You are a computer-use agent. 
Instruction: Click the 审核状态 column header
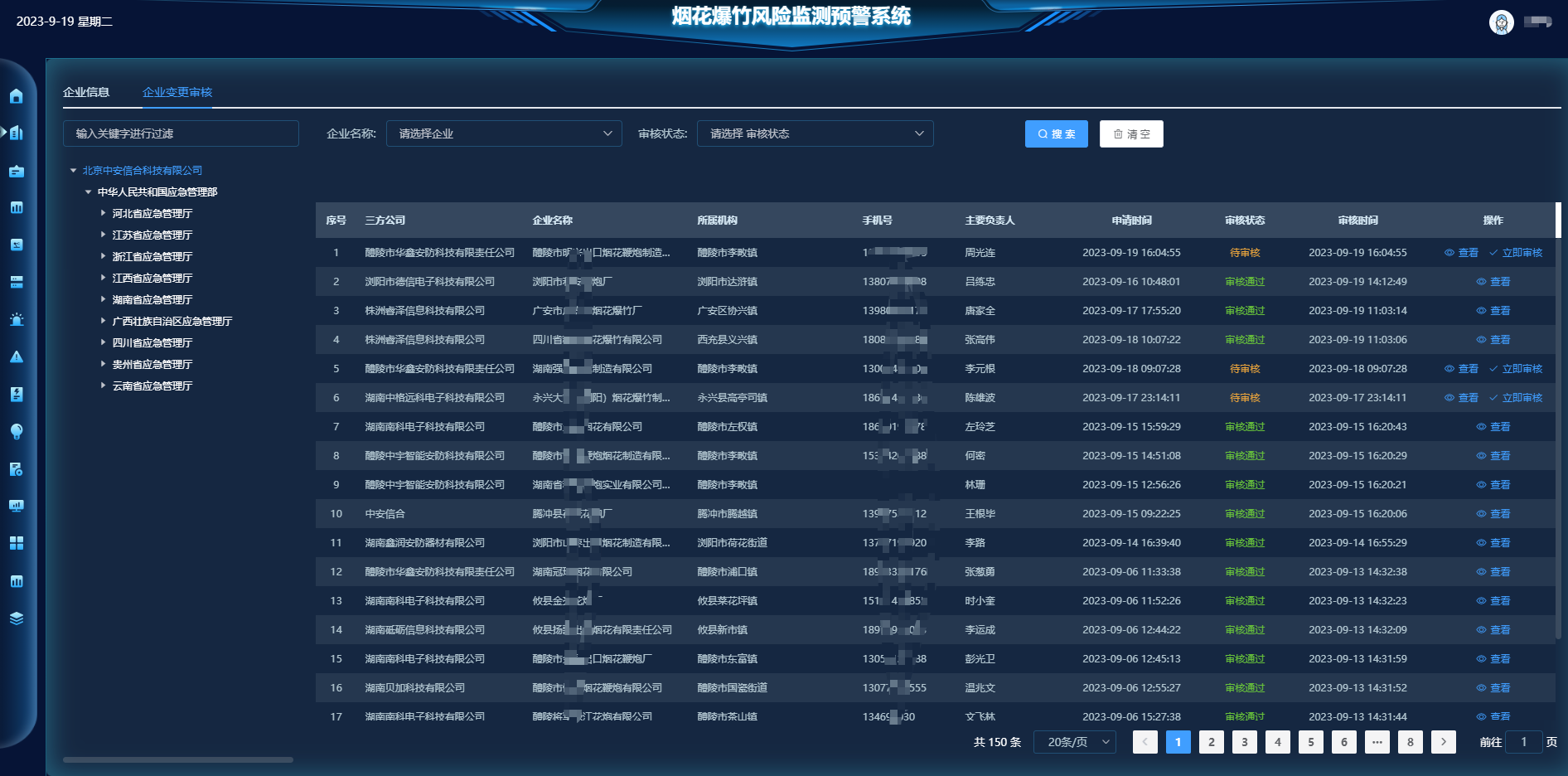pyautogui.click(x=1245, y=221)
